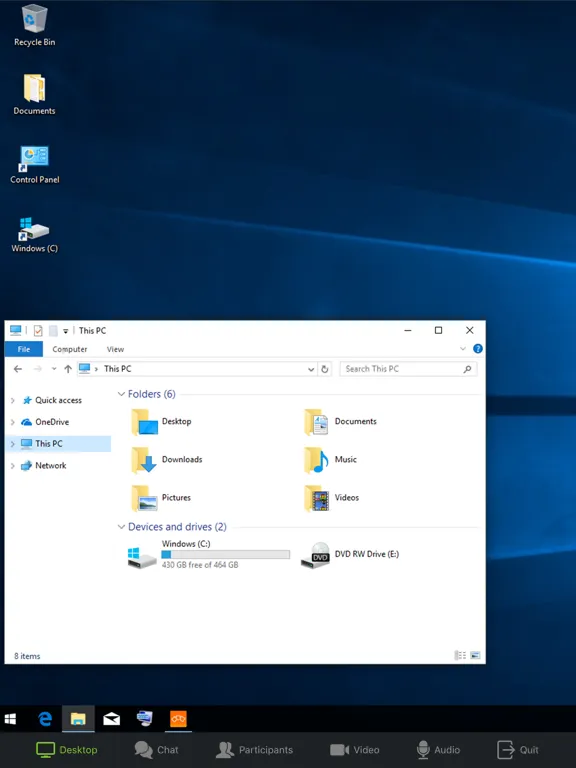
Task: Click the Properties quick access toolbar icon
Action: click(38, 331)
